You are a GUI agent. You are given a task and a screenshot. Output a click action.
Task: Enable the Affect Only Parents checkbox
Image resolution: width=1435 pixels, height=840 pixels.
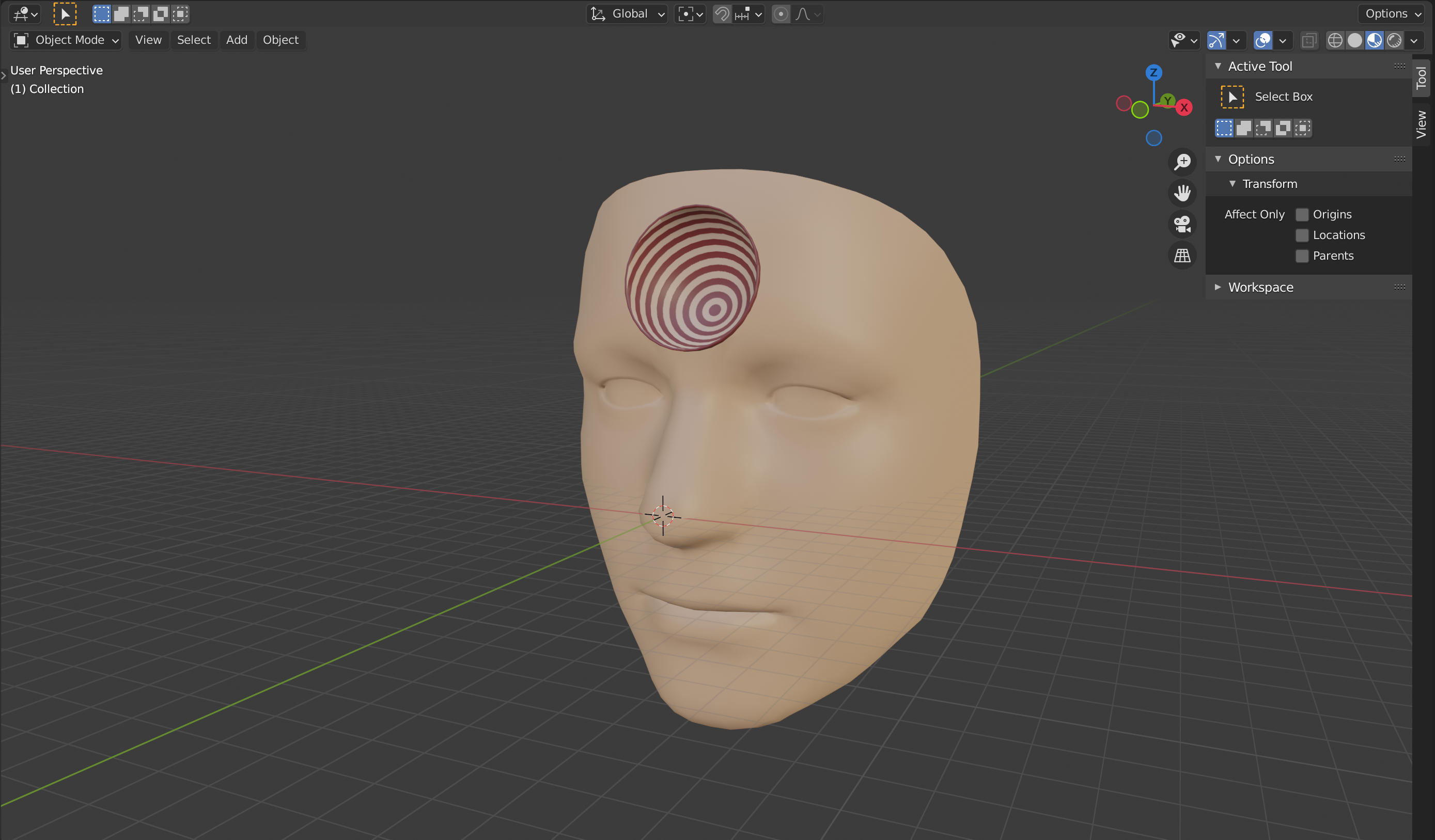pyautogui.click(x=1302, y=256)
